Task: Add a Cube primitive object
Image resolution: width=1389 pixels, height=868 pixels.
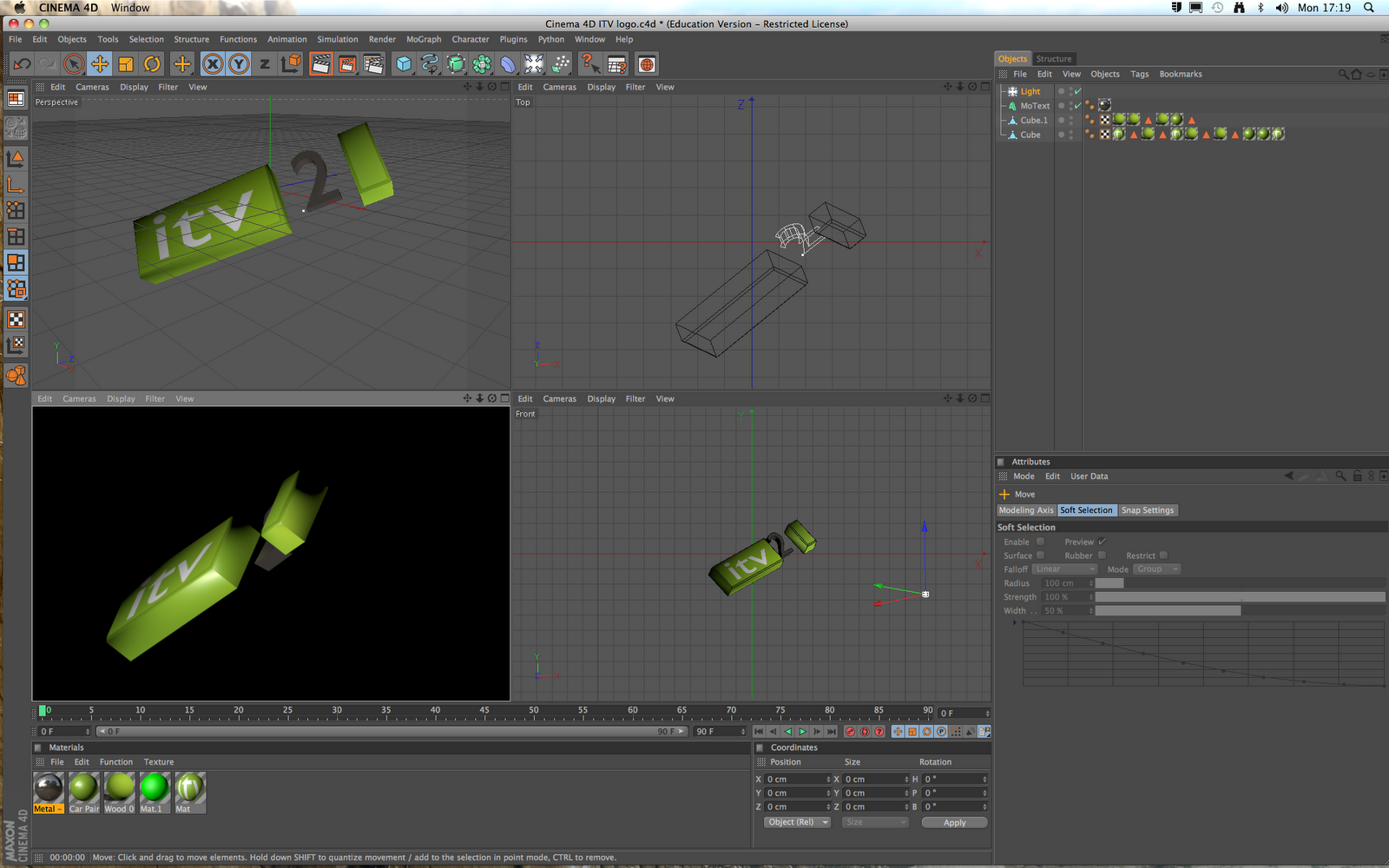Action: 404,64
